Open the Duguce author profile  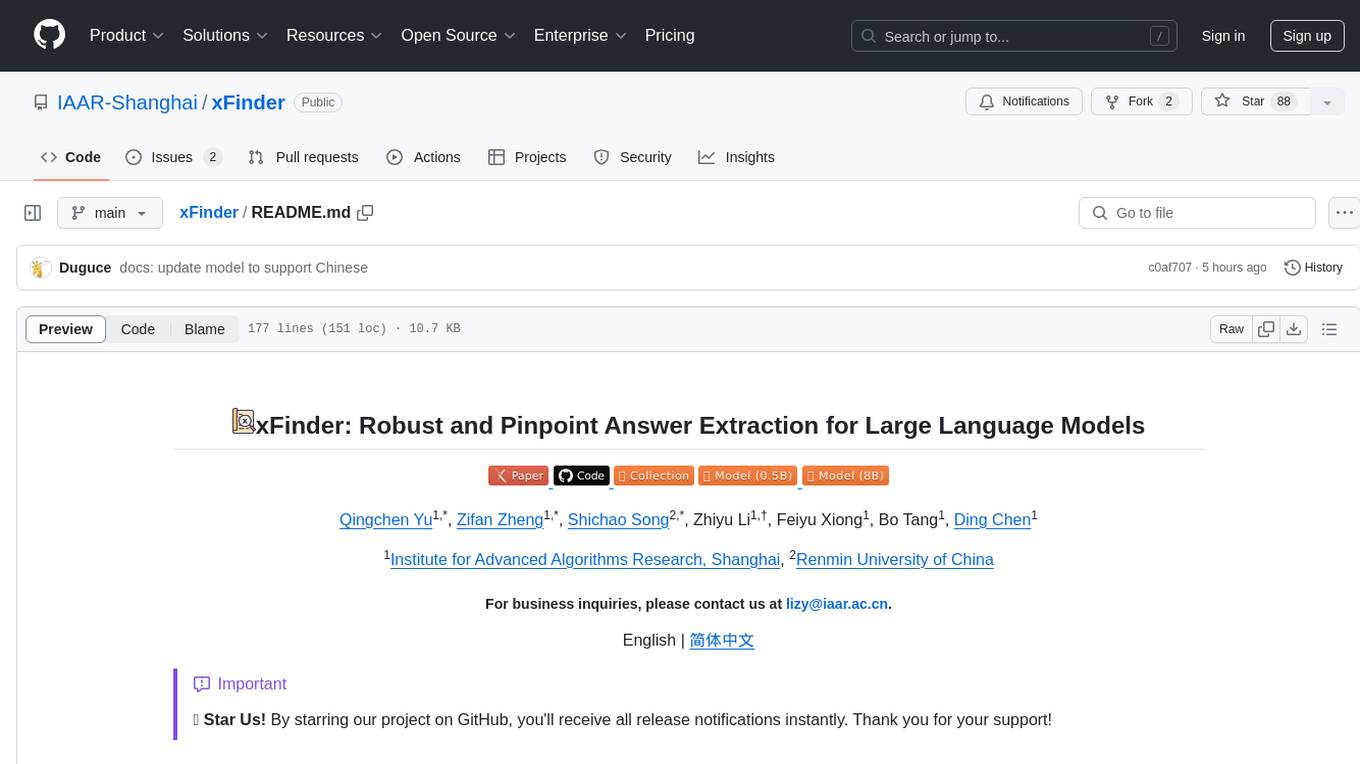click(x=85, y=268)
